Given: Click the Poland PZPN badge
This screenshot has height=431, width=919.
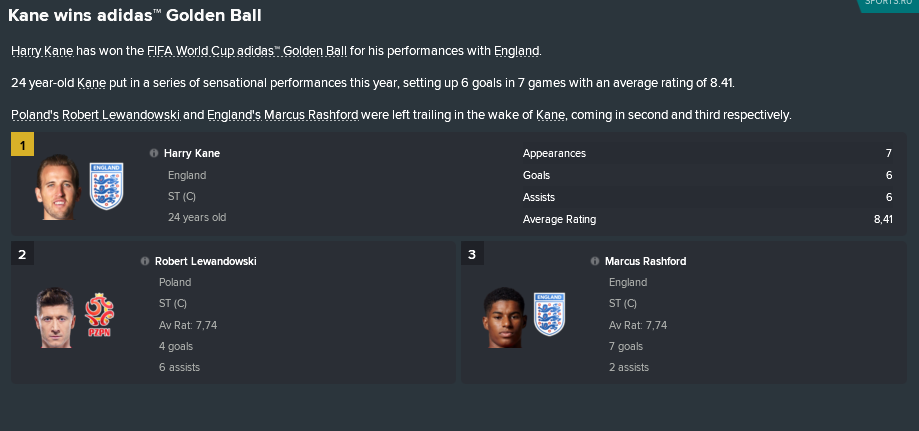Looking at the screenshot, I should pos(99,315).
